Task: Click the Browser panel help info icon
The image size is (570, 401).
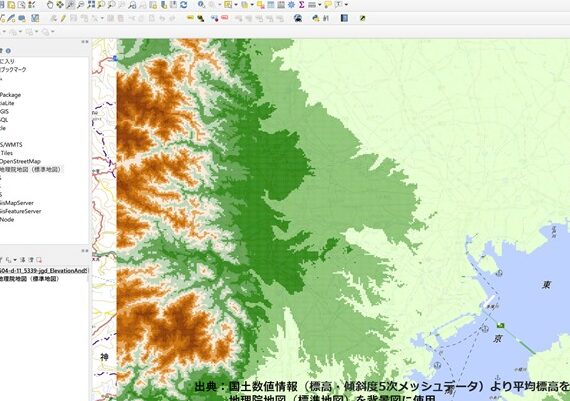Action: pyautogui.click(x=8, y=51)
